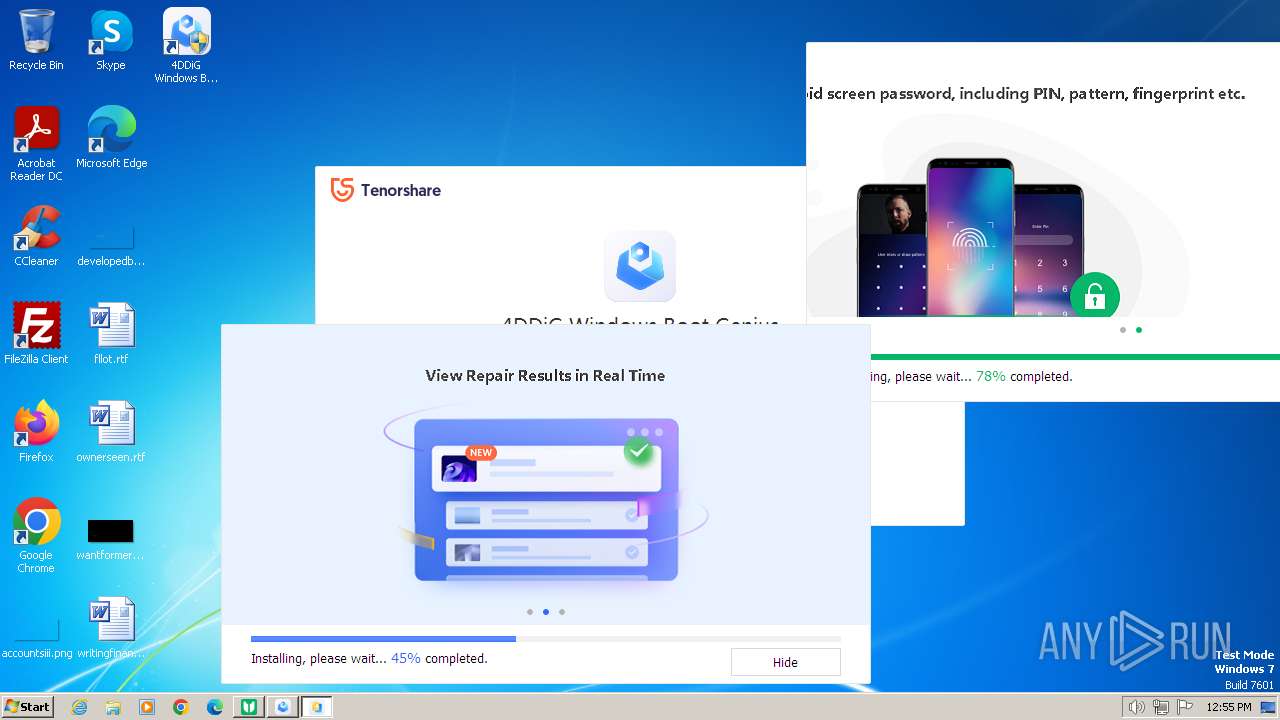Select the ownerseen.rtf document
Screen dimensions: 1280x720
coord(111,432)
